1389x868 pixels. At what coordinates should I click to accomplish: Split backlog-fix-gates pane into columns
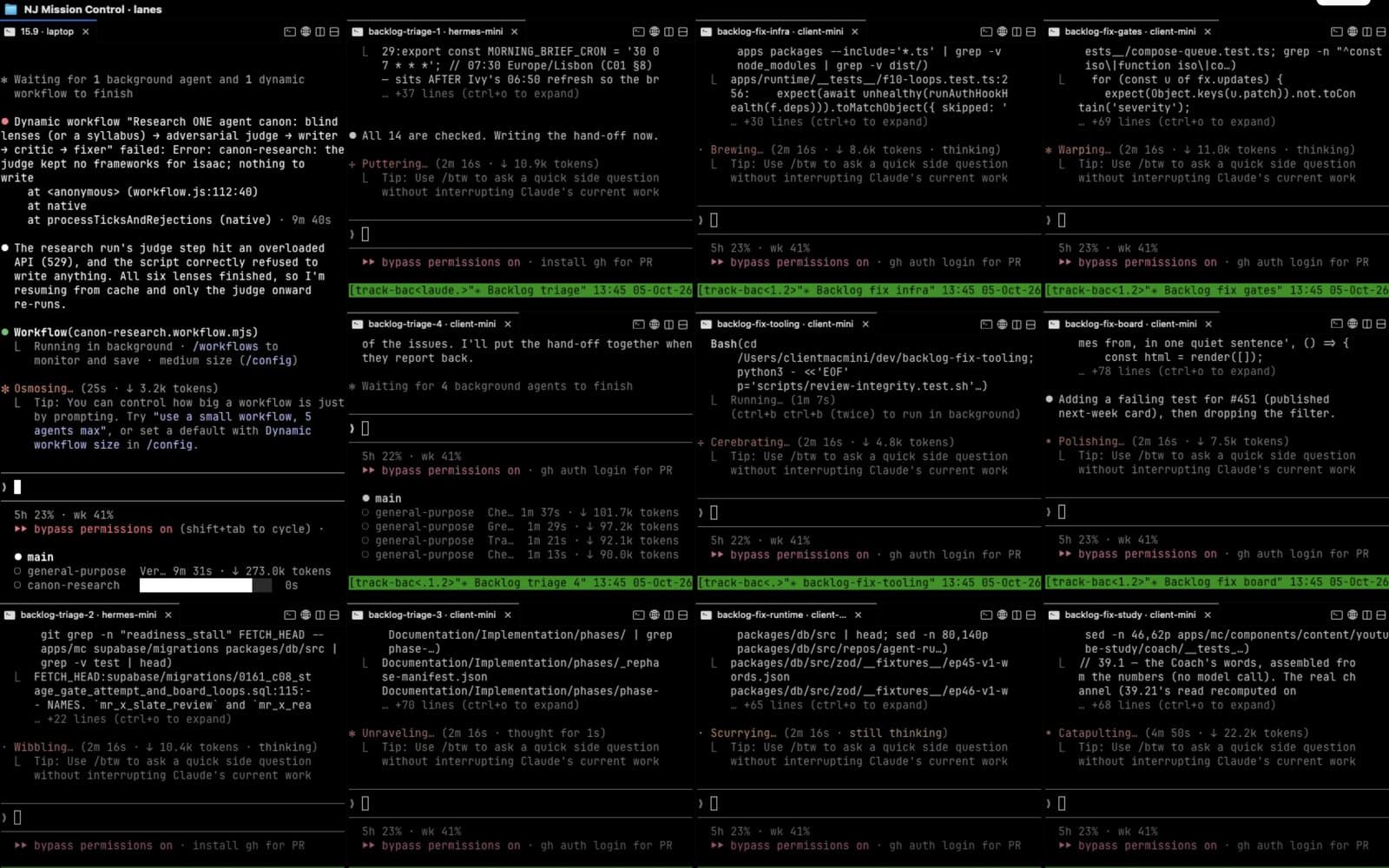(x=1366, y=31)
